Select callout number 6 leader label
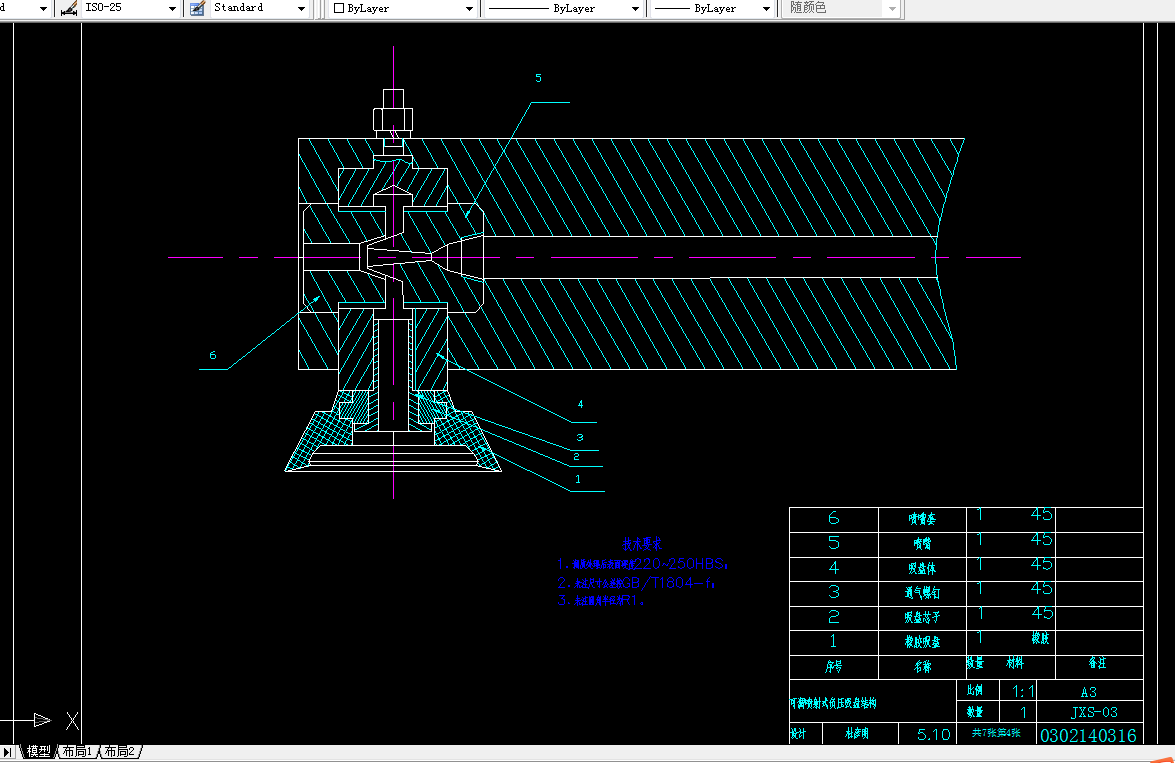 (212, 355)
